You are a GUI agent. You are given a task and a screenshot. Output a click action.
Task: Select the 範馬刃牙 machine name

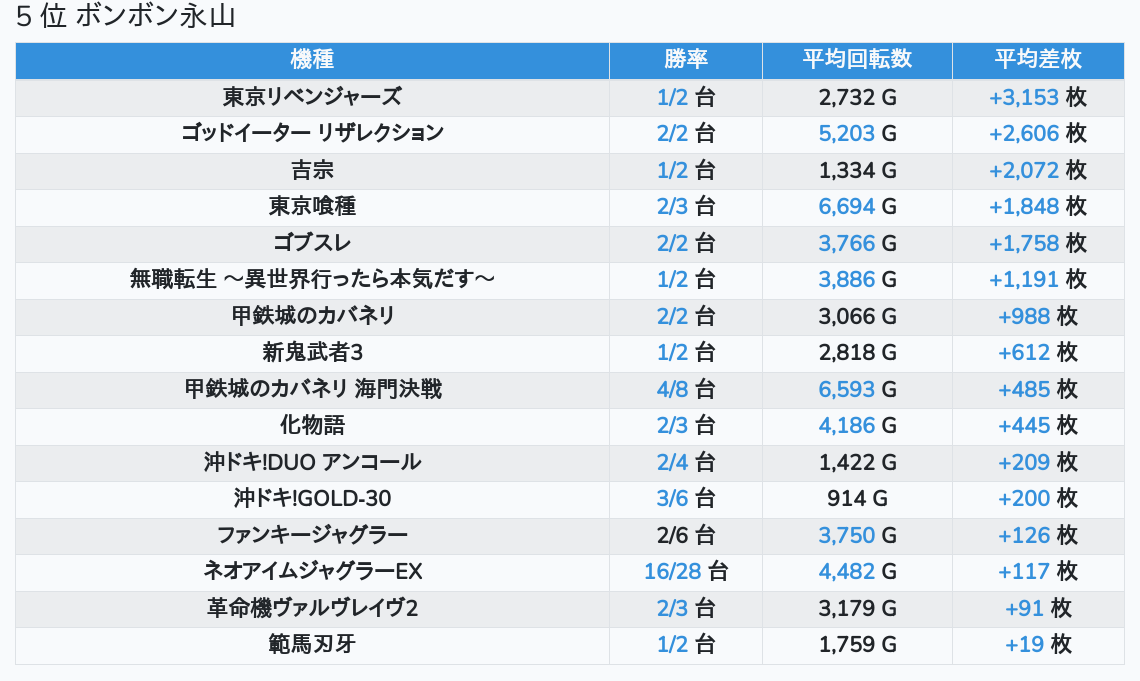312,644
